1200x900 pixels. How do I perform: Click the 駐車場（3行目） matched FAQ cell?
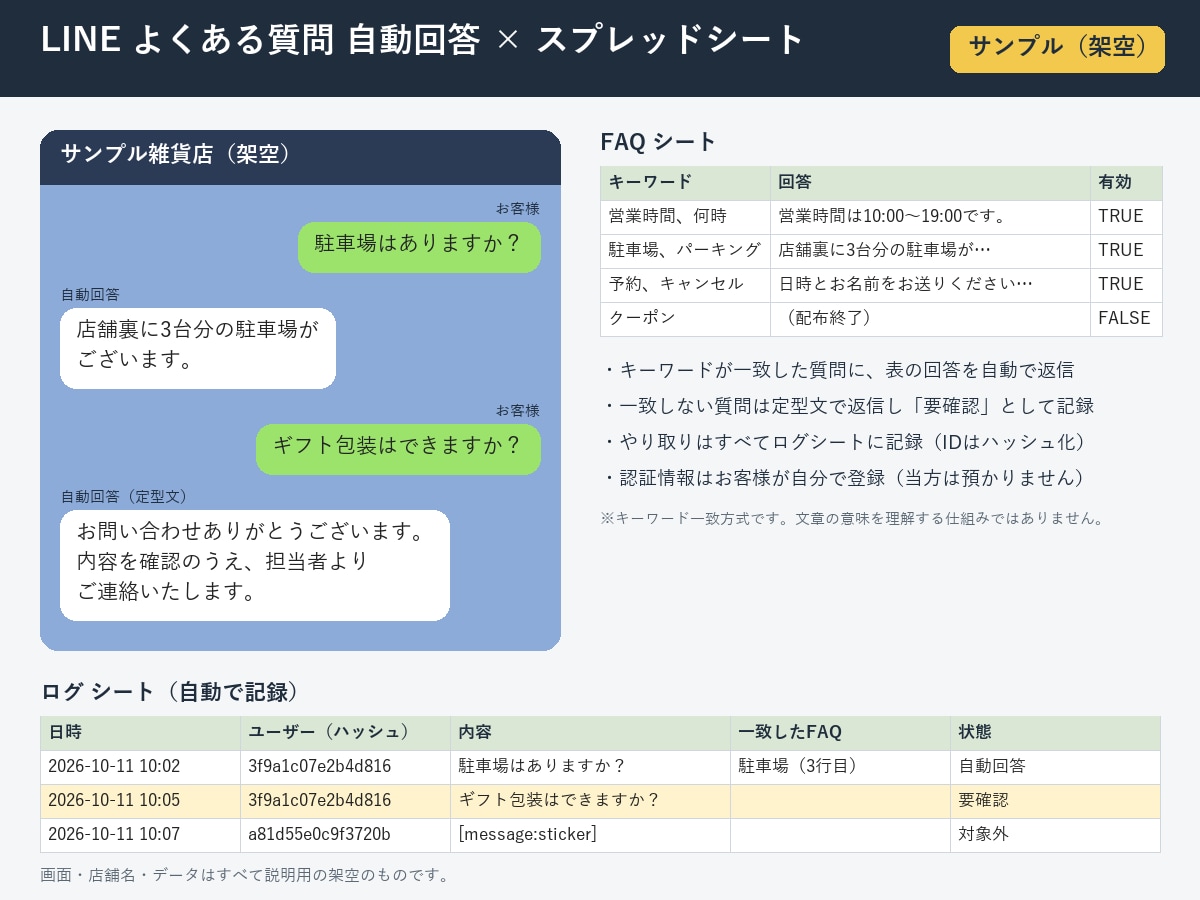click(840, 767)
